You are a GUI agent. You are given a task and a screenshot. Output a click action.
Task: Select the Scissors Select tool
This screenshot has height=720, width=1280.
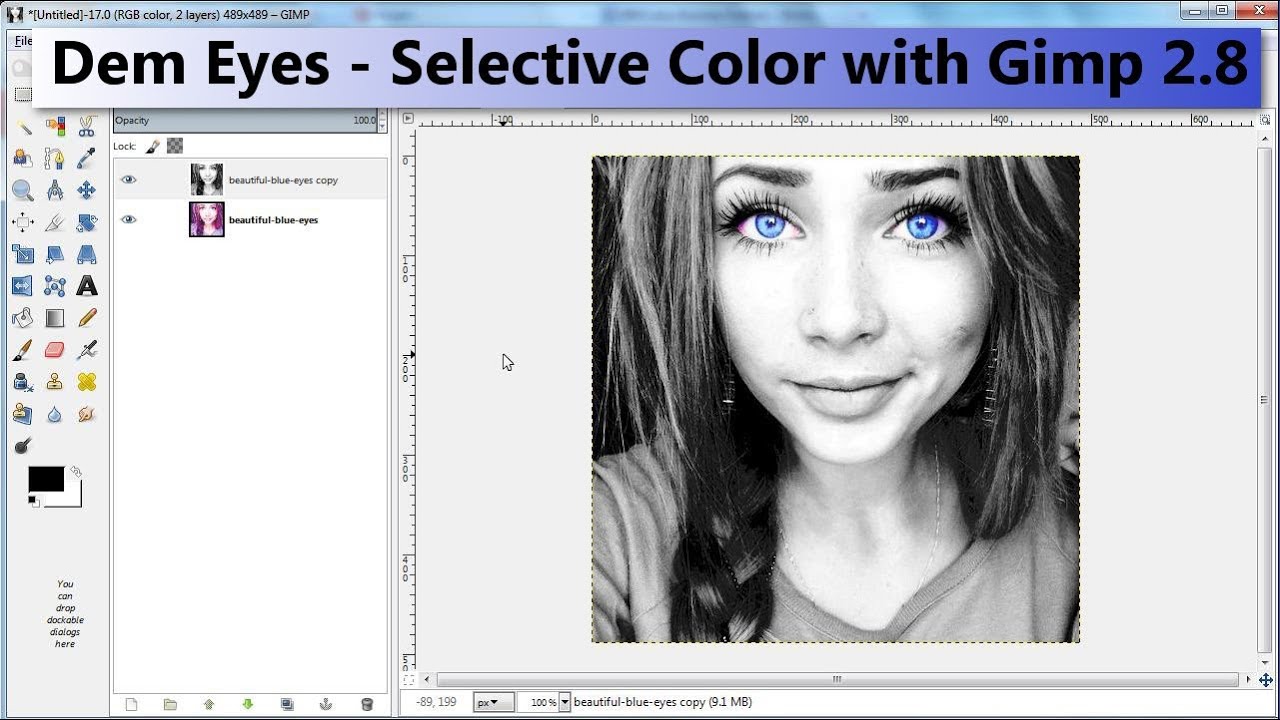pos(87,127)
